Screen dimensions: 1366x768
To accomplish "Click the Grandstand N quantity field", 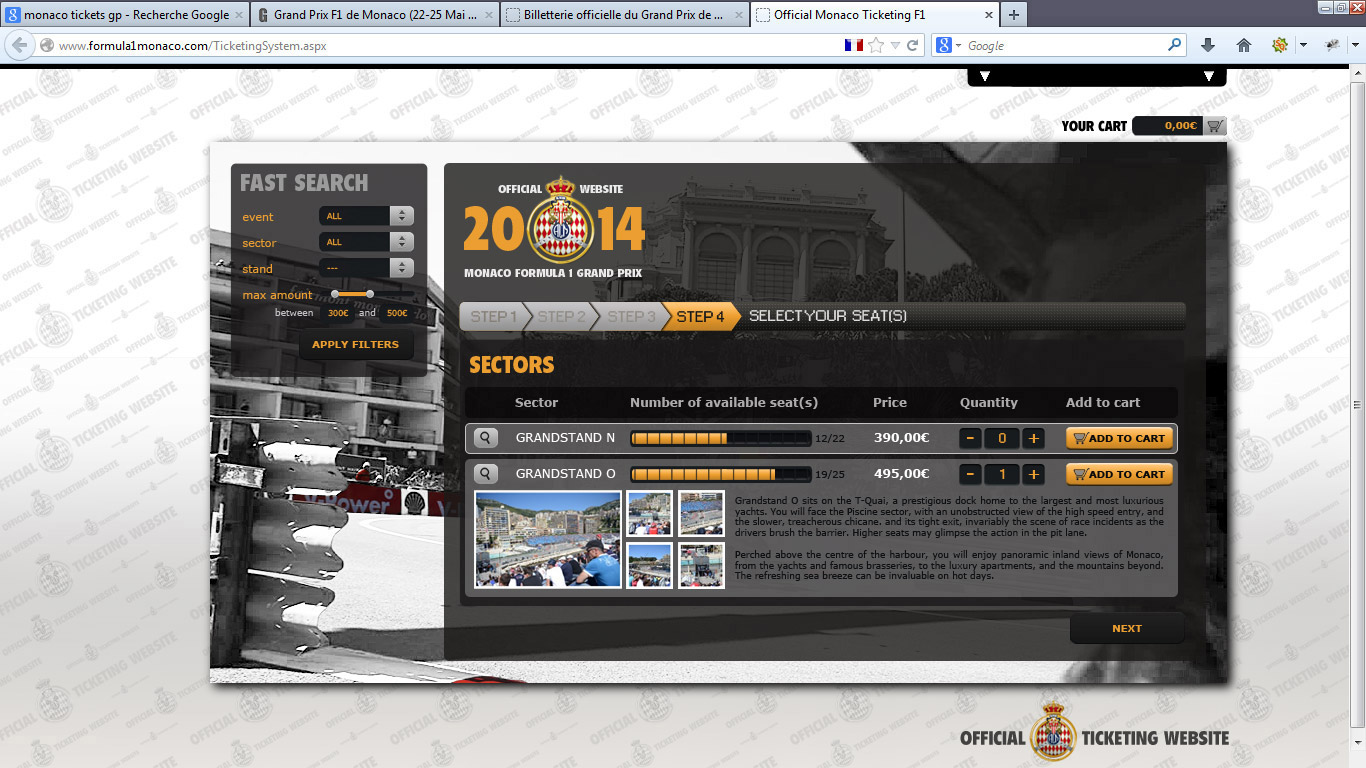I will [1002, 438].
